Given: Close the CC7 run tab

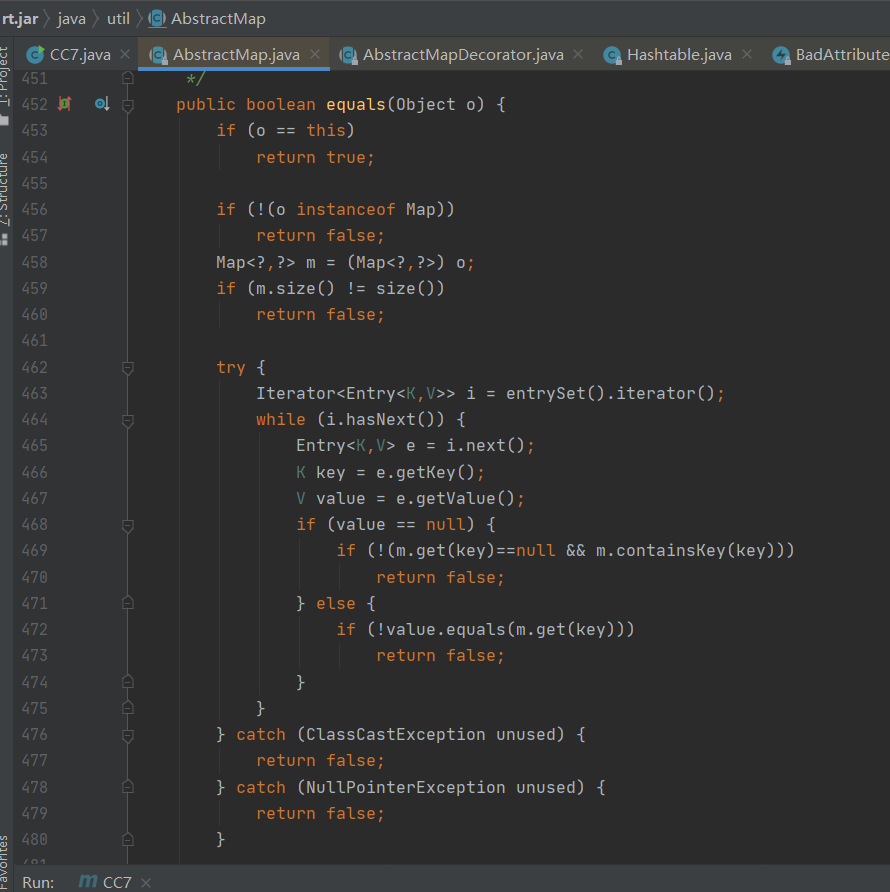Looking at the screenshot, I should click(146, 882).
